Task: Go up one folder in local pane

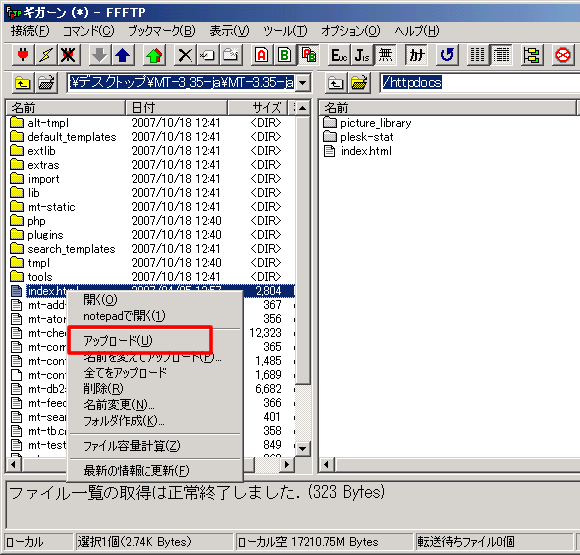Action: pos(23,83)
